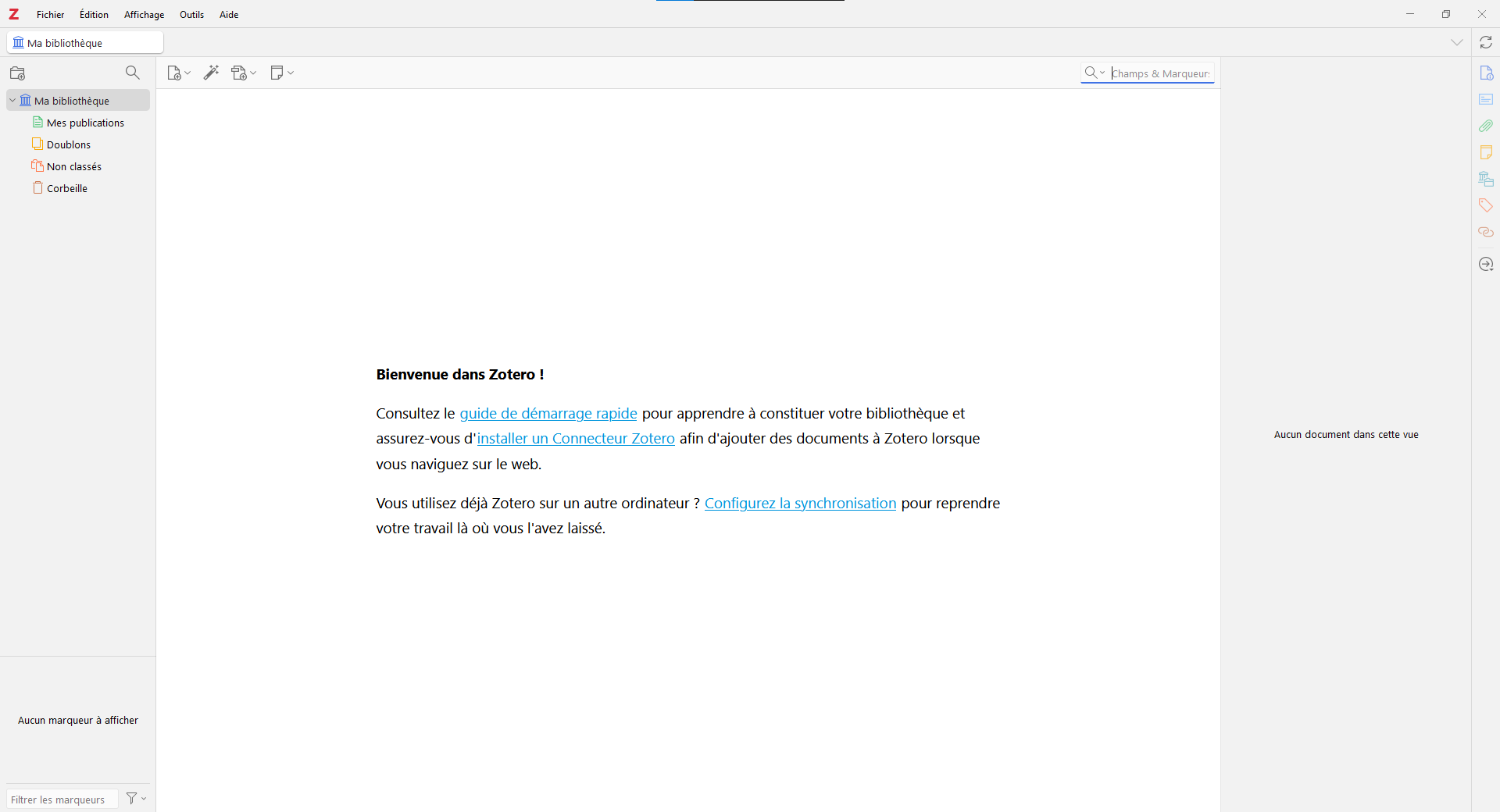Open the Affichage menu
Image resolution: width=1500 pixels, height=812 pixels.
coord(144,15)
